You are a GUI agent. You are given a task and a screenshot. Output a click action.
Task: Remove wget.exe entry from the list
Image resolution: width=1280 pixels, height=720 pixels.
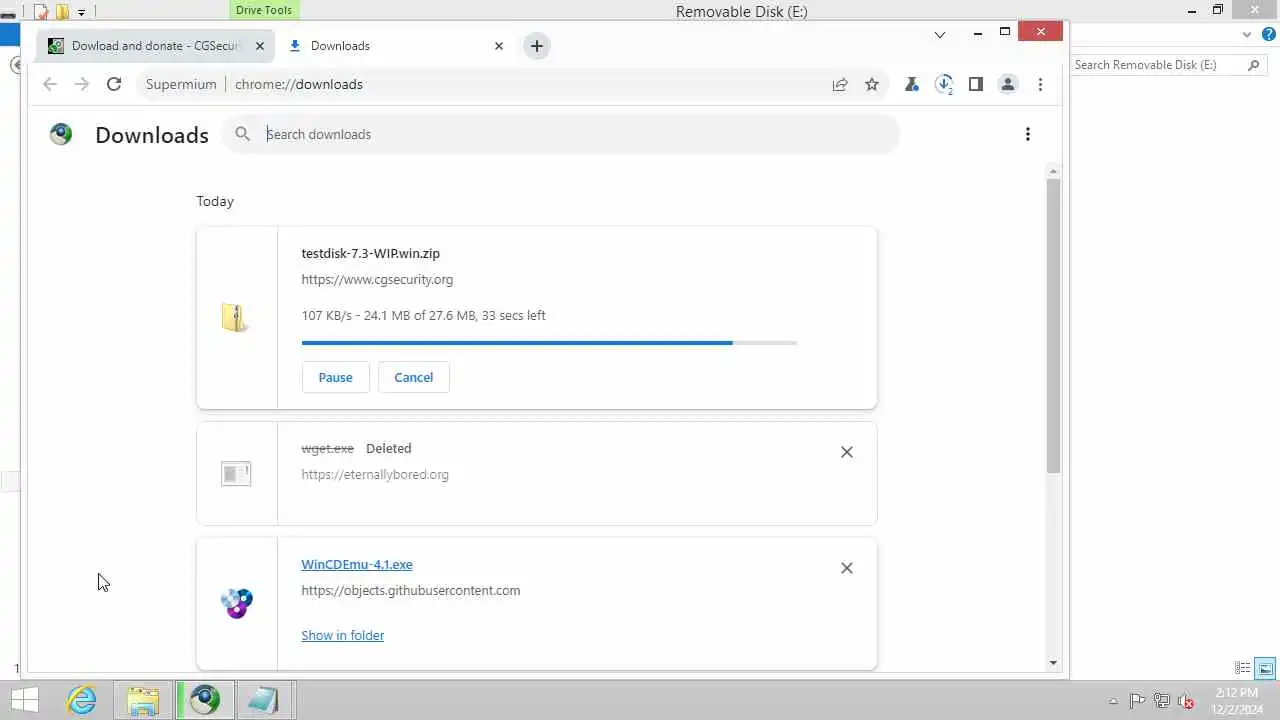847,452
